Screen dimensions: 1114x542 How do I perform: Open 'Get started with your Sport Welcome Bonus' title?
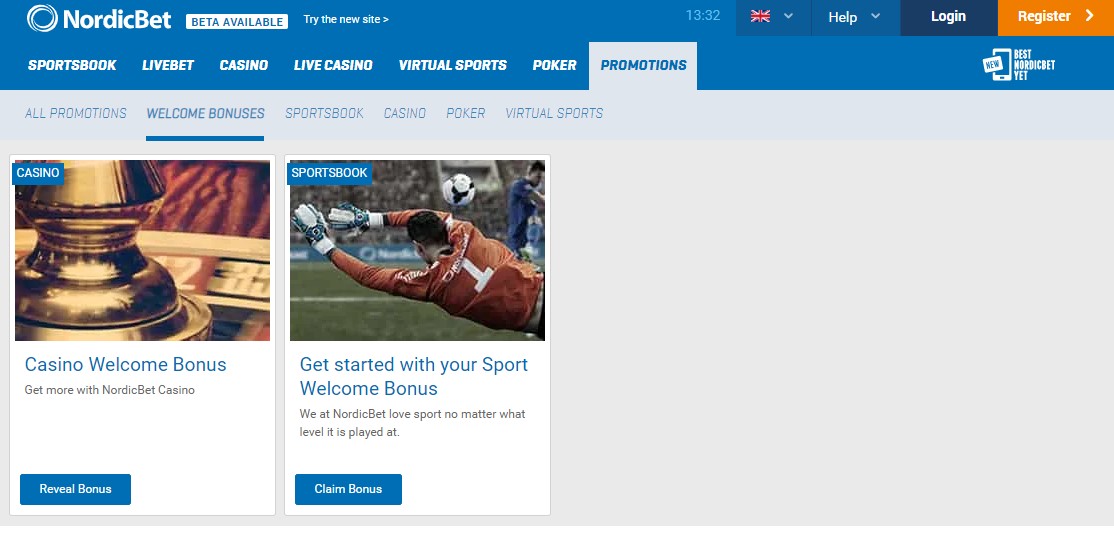tap(413, 376)
